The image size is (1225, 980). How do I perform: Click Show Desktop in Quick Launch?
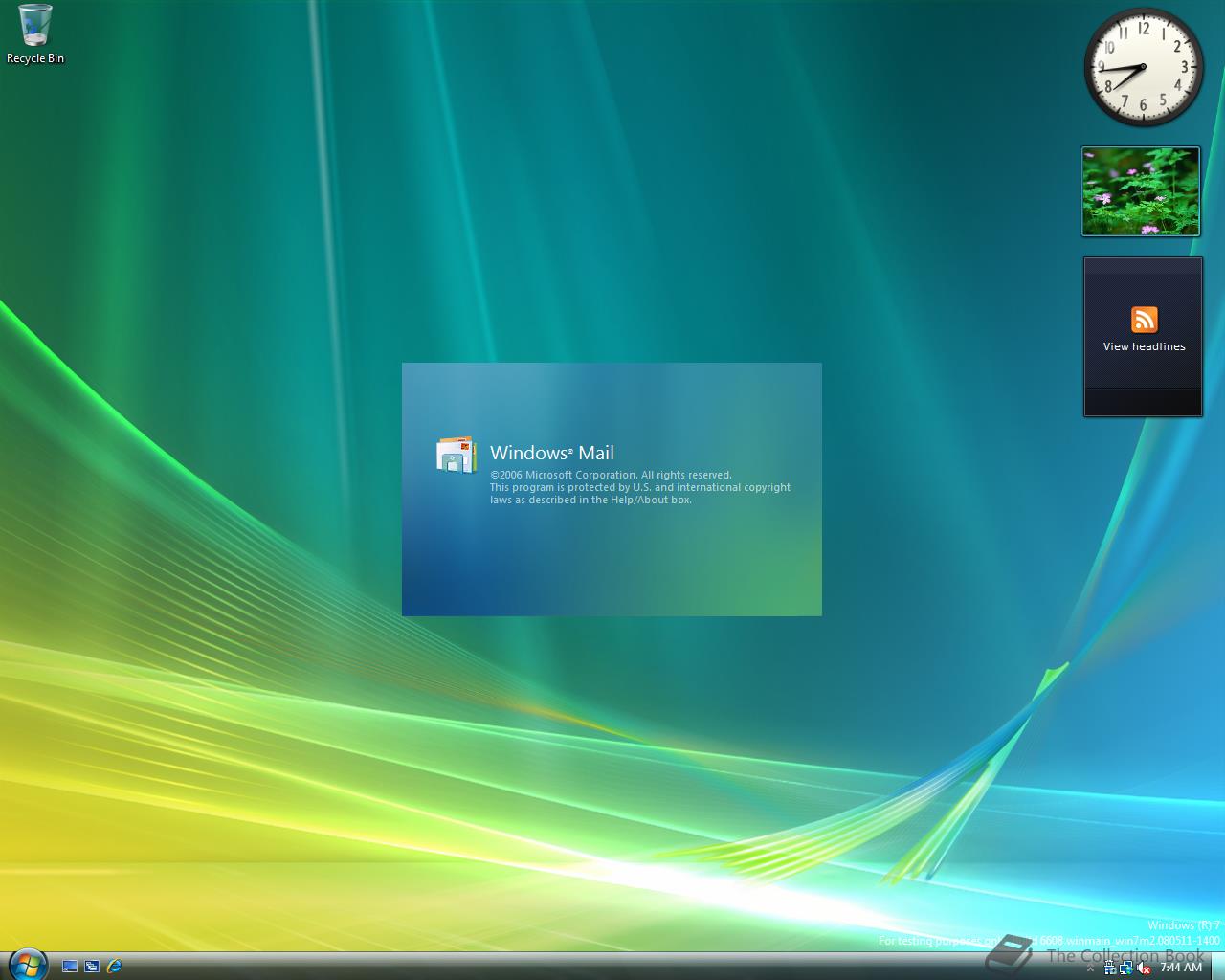[x=70, y=967]
